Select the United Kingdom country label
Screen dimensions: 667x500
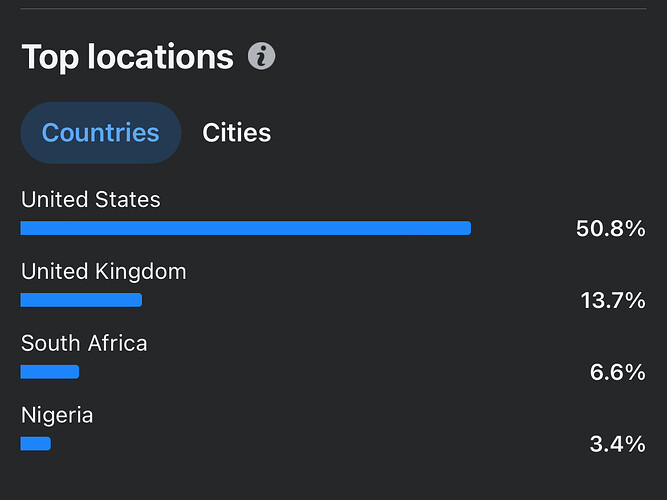tap(103, 271)
